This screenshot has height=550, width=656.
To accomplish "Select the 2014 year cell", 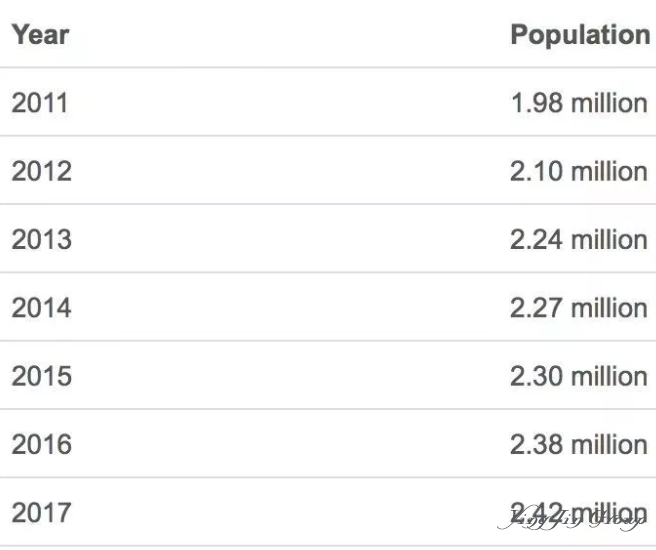I will [x=41, y=308].
